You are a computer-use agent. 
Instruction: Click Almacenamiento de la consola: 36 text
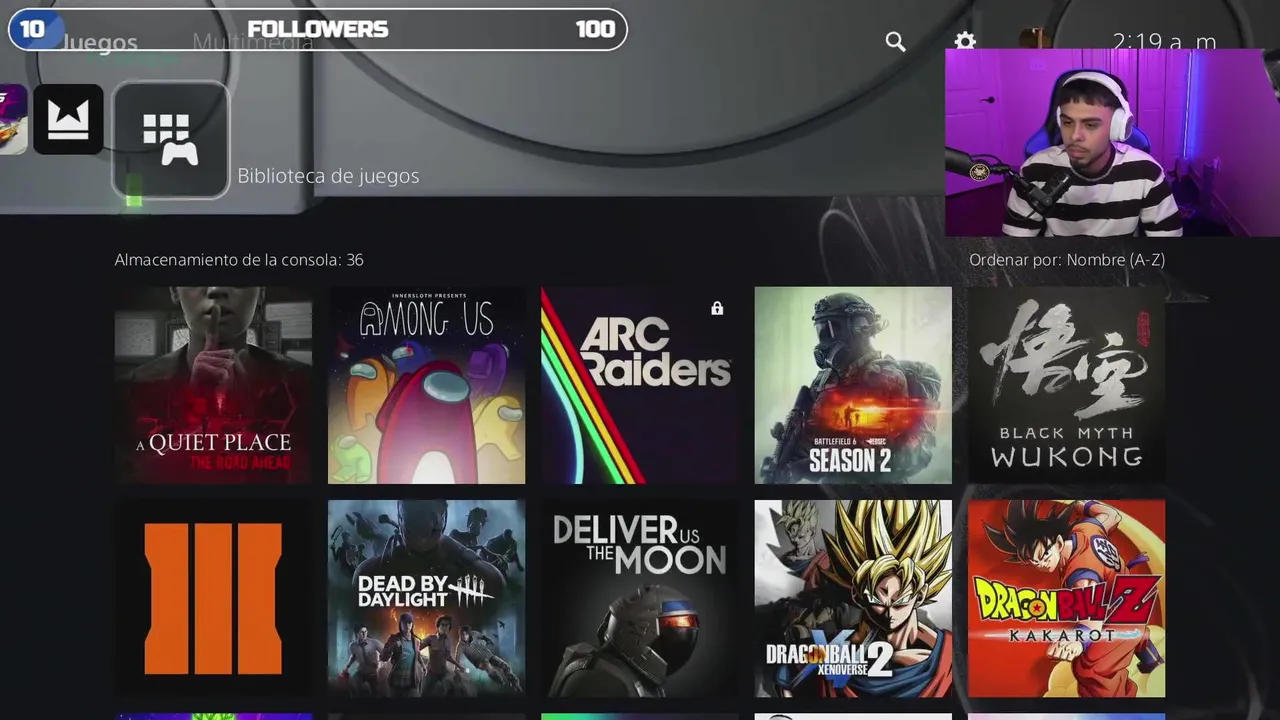(239, 260)
